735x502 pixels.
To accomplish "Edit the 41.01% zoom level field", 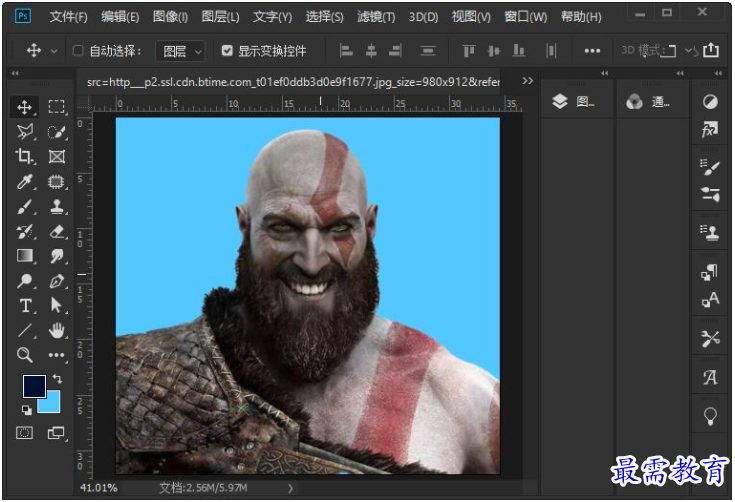I will (98, 487).
